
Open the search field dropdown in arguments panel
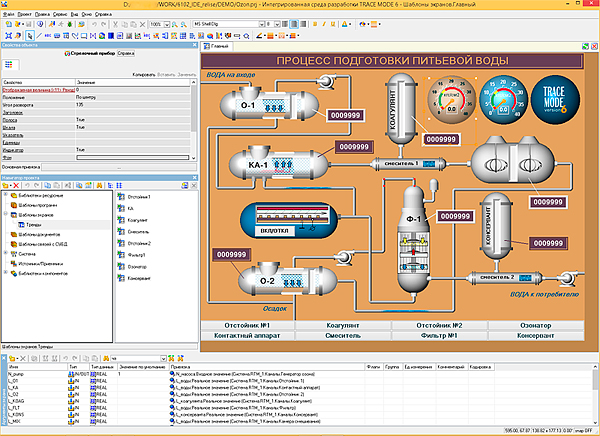[x=163, y=359]
